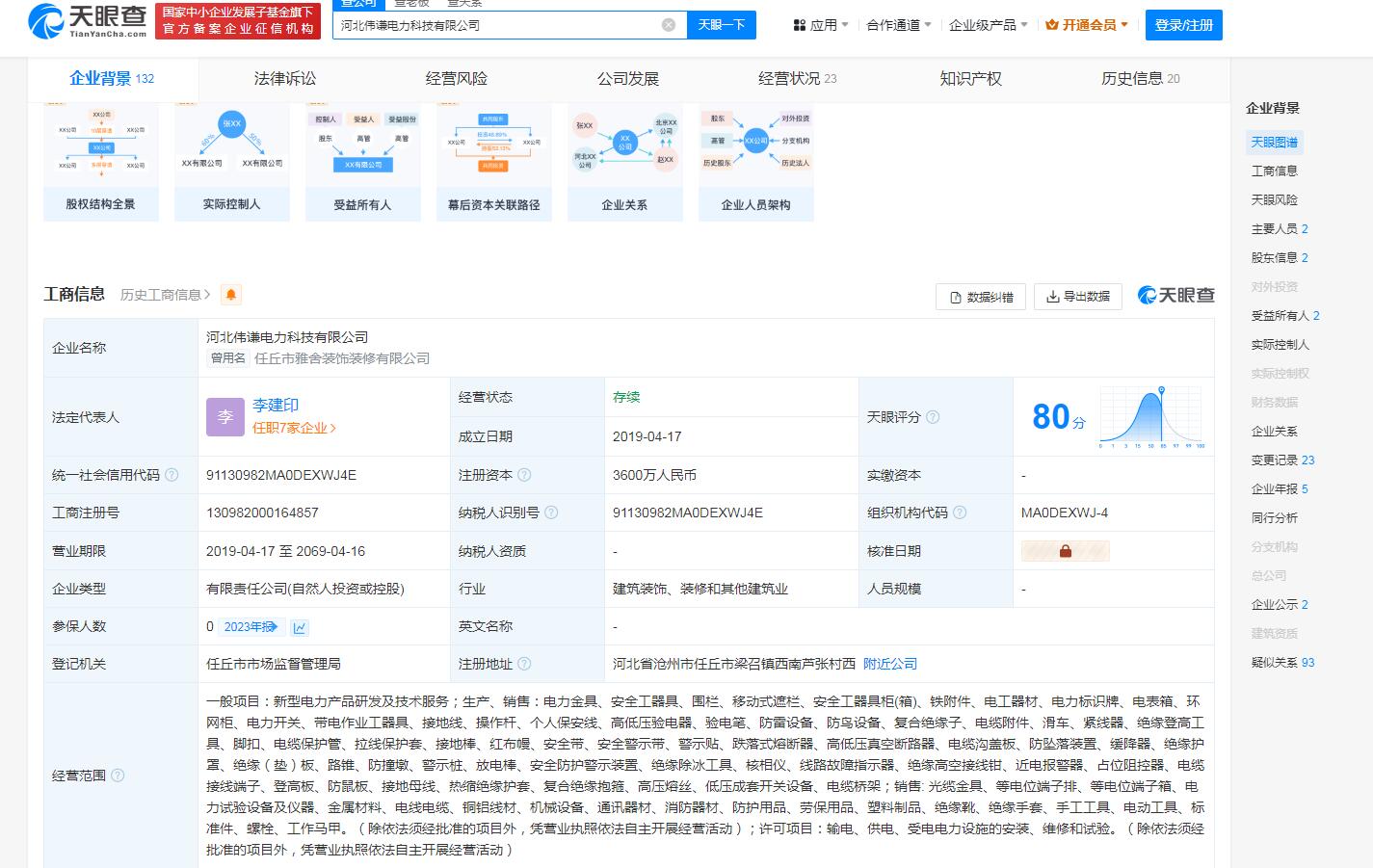The image size is (1373, 868).
Task: Click the 附近公司 link
Action: (x=890, y=664)
